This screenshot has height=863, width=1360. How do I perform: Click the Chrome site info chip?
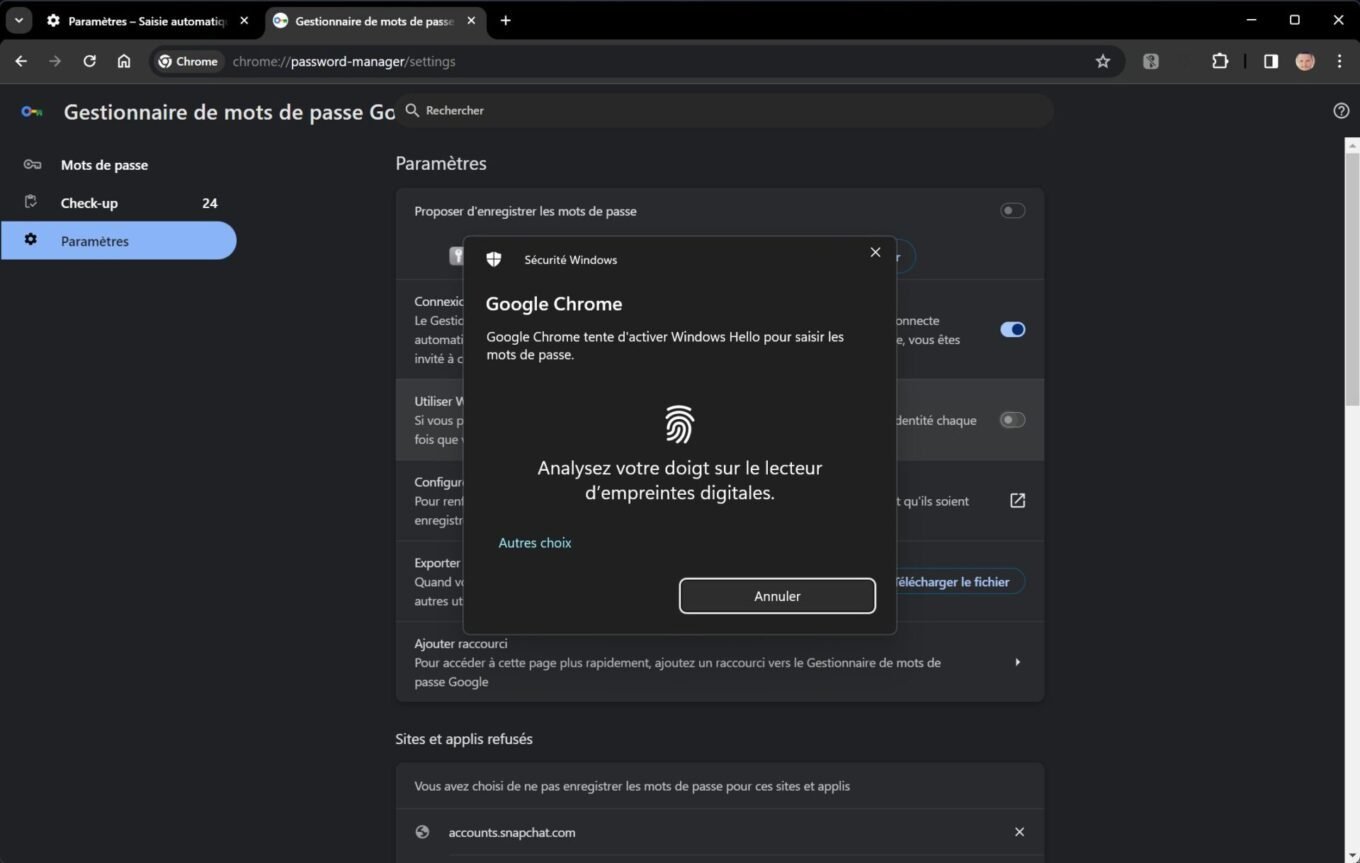pyautogui.click(x=189, y=61)
